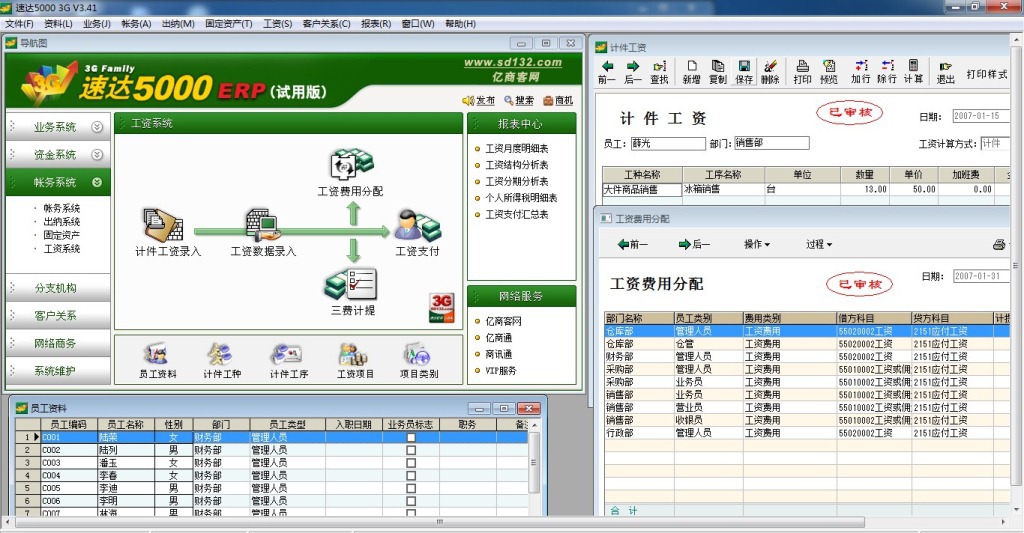Tick 业务员标志 checkbox for C005 李迪

(410, 488)
